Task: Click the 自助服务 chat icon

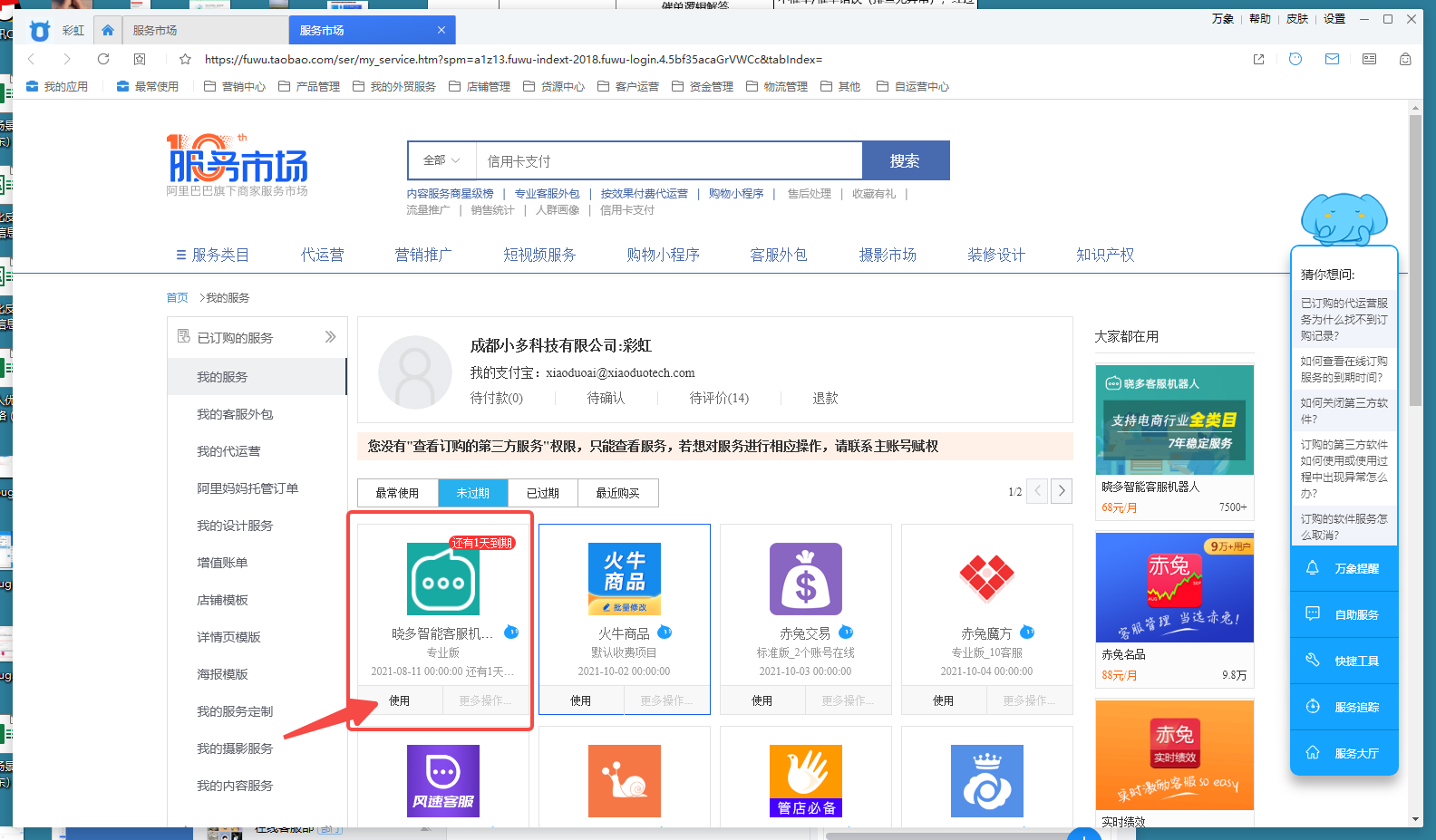Action: [1312, 614]
